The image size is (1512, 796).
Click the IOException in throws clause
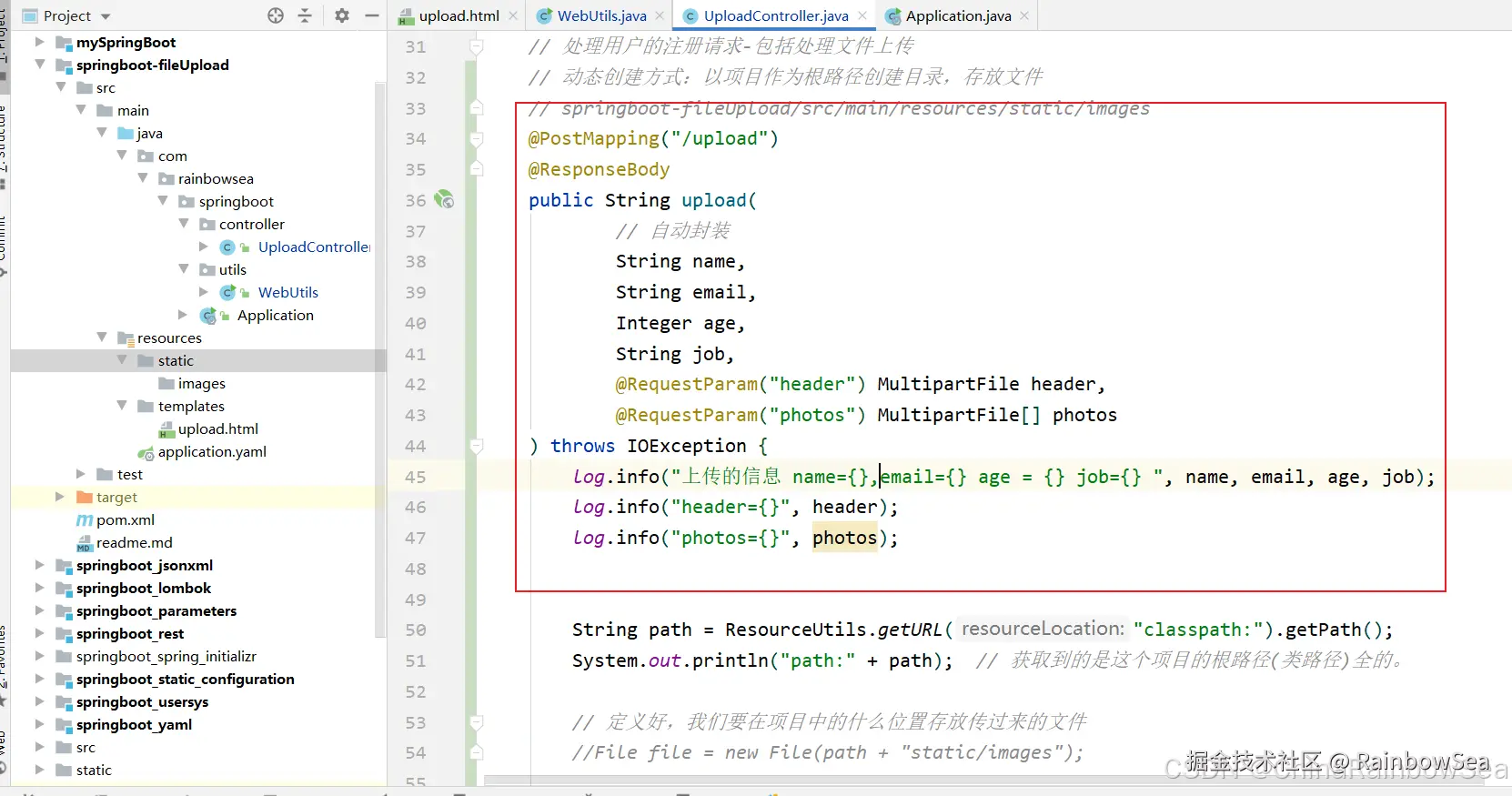(x=687, y=446)
